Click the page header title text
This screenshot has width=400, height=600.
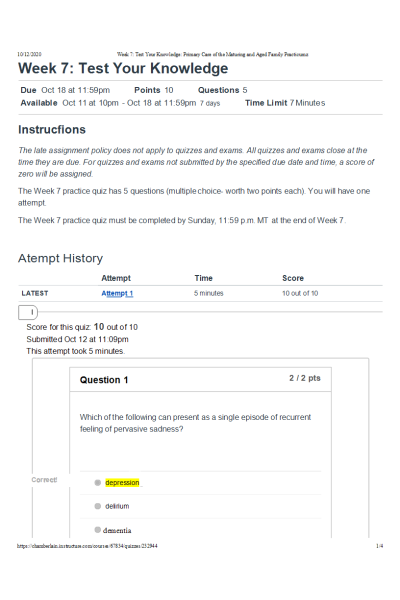click(x=212, y=54)
